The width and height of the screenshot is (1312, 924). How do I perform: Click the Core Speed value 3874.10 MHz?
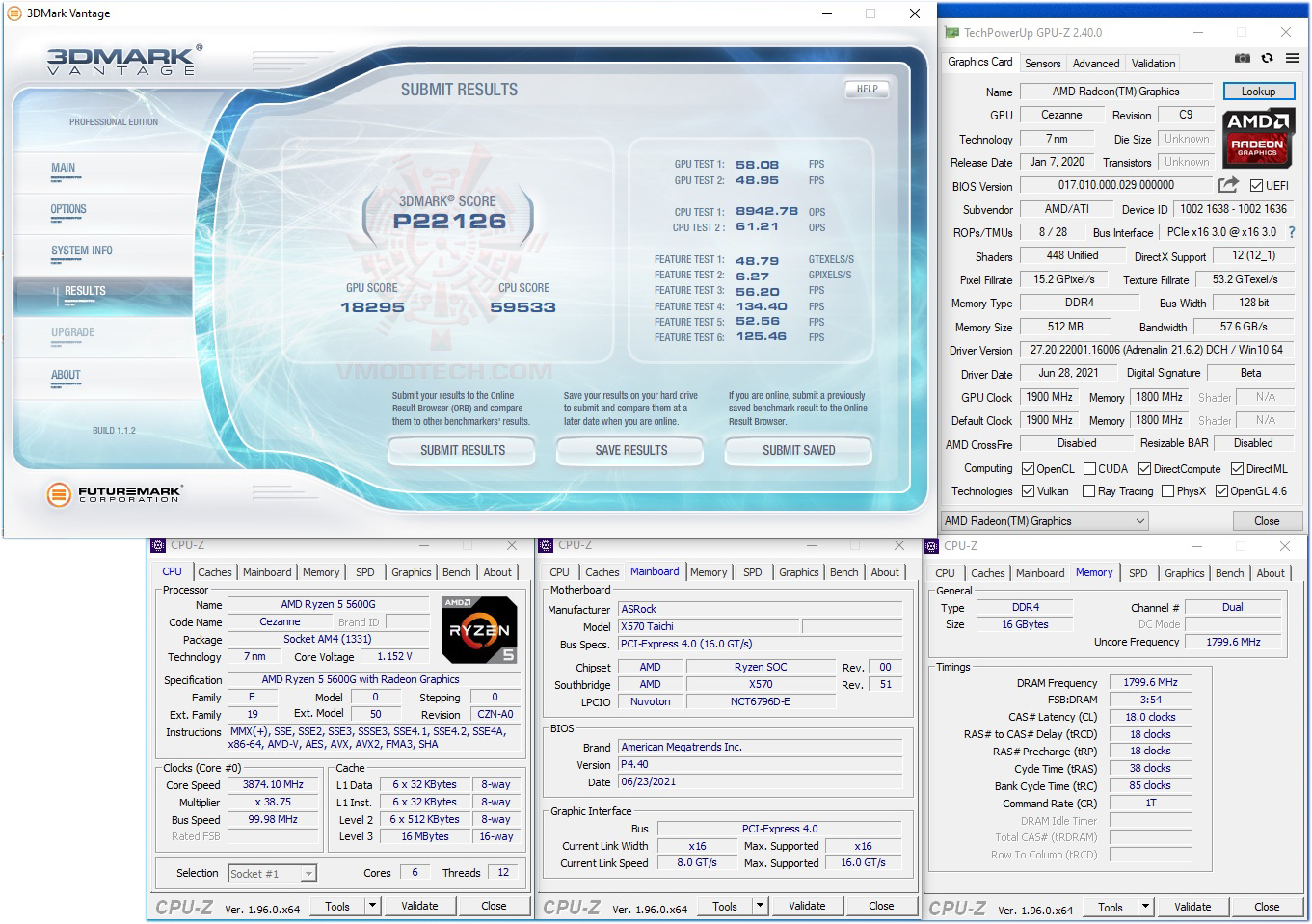click(273, 784)
